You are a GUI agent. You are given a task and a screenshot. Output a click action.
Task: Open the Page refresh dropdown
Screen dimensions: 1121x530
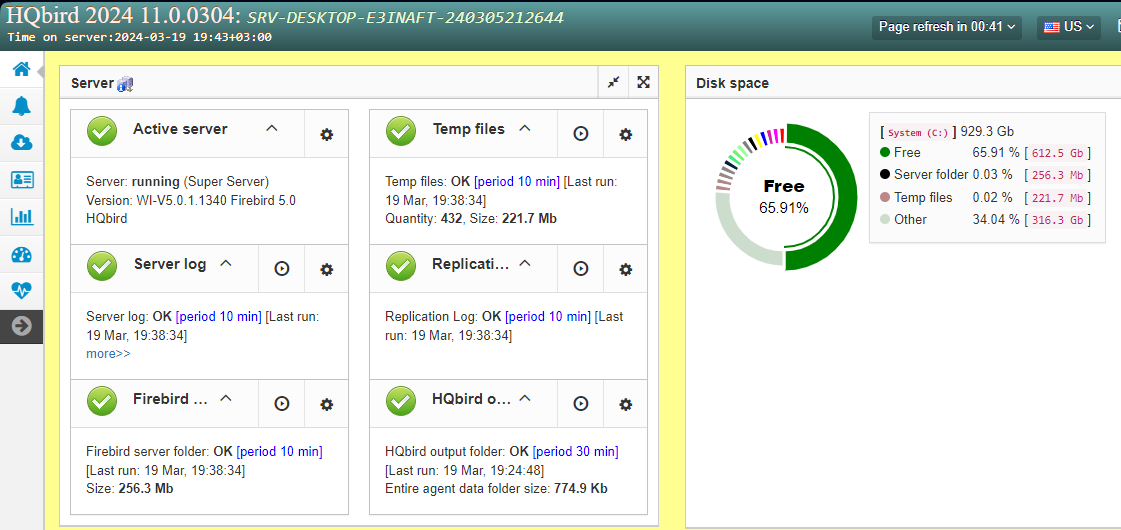pos(947,27)
